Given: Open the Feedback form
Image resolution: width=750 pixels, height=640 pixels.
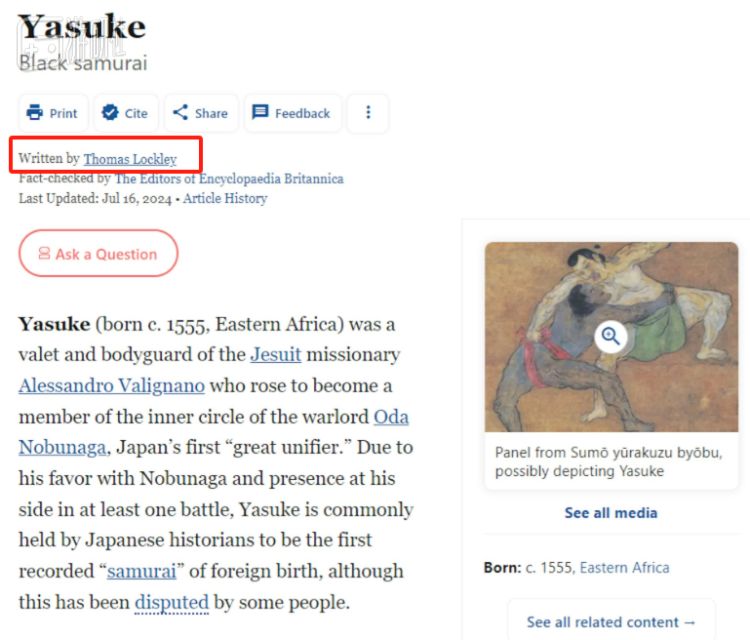Looking at the screenshot, I should (291, 113).
